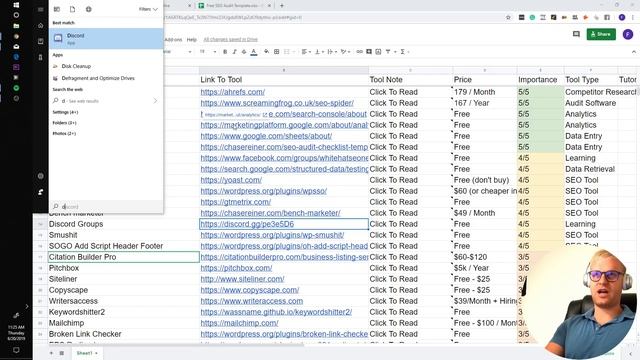This screenshot has width=640, height=360.
Task: Click the create filter icon
Action: point(388,52)
